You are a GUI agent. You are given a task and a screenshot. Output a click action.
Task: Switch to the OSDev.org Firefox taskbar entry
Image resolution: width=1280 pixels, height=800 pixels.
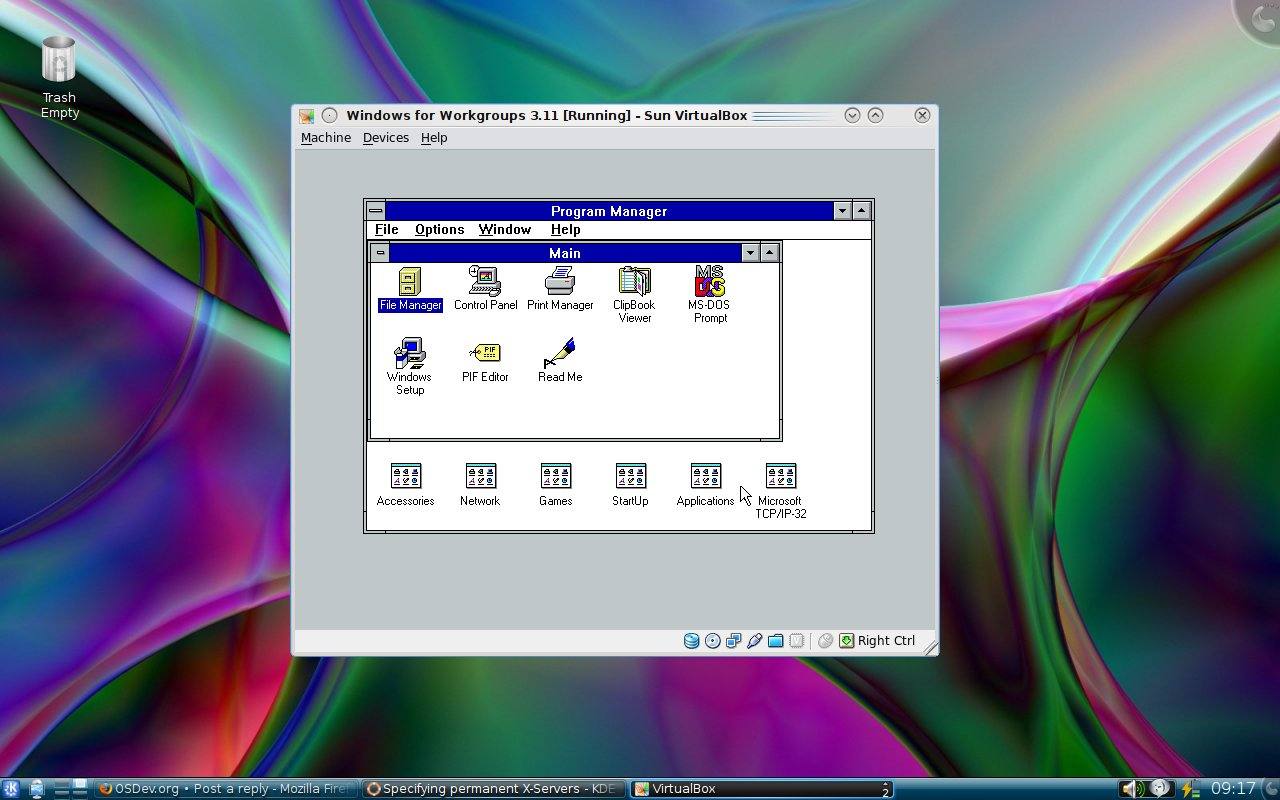tap(226, 789)
